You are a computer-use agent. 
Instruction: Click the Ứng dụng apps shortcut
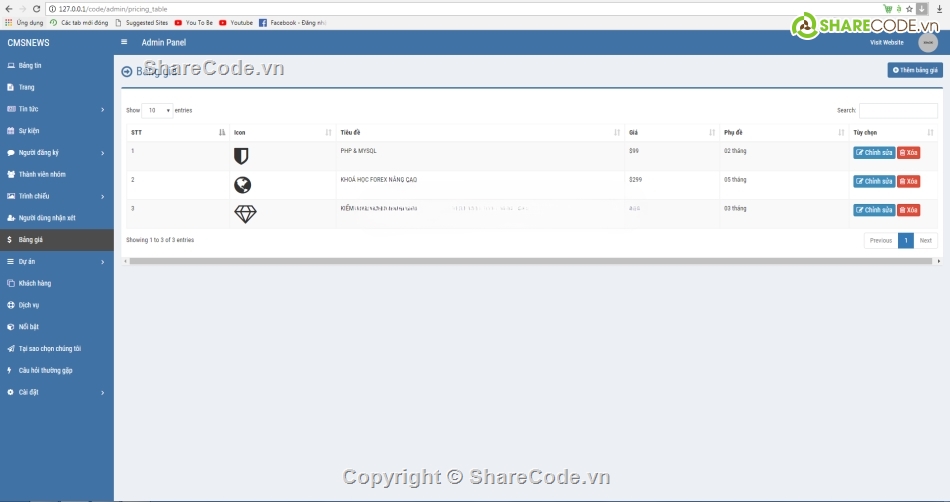(x=24, y=22)
